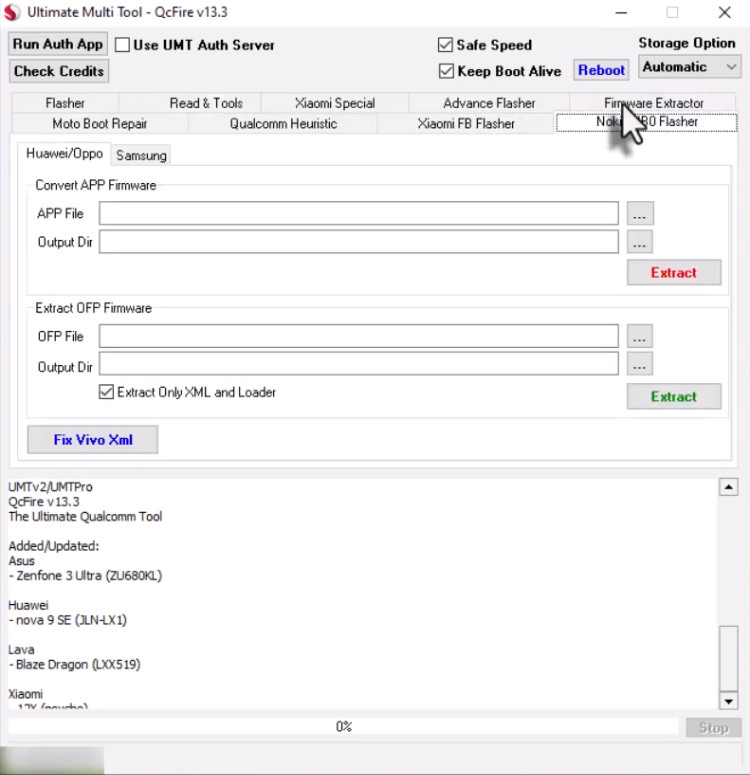Click the Check Credits button
Viewport: 750px width, 775px height.
coord(59,71)
